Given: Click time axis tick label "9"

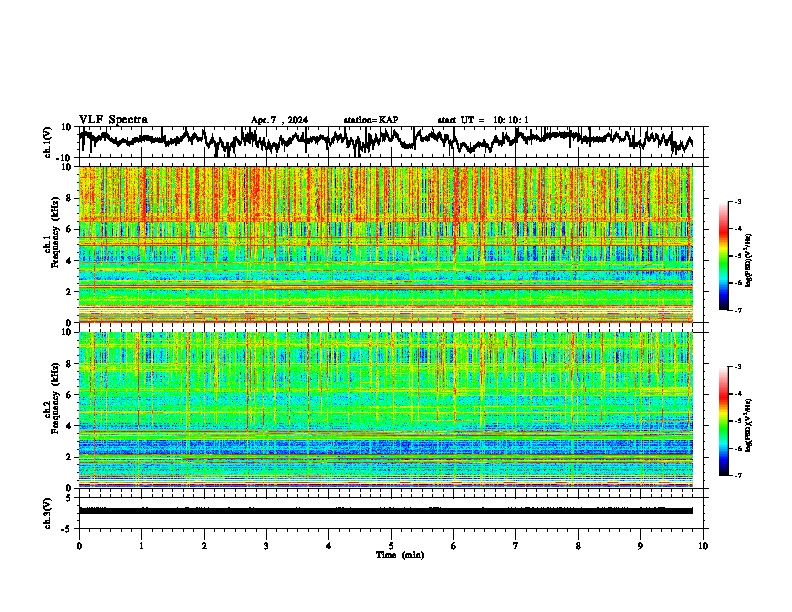Looking at the screenshot, I should tap(640, 546).
